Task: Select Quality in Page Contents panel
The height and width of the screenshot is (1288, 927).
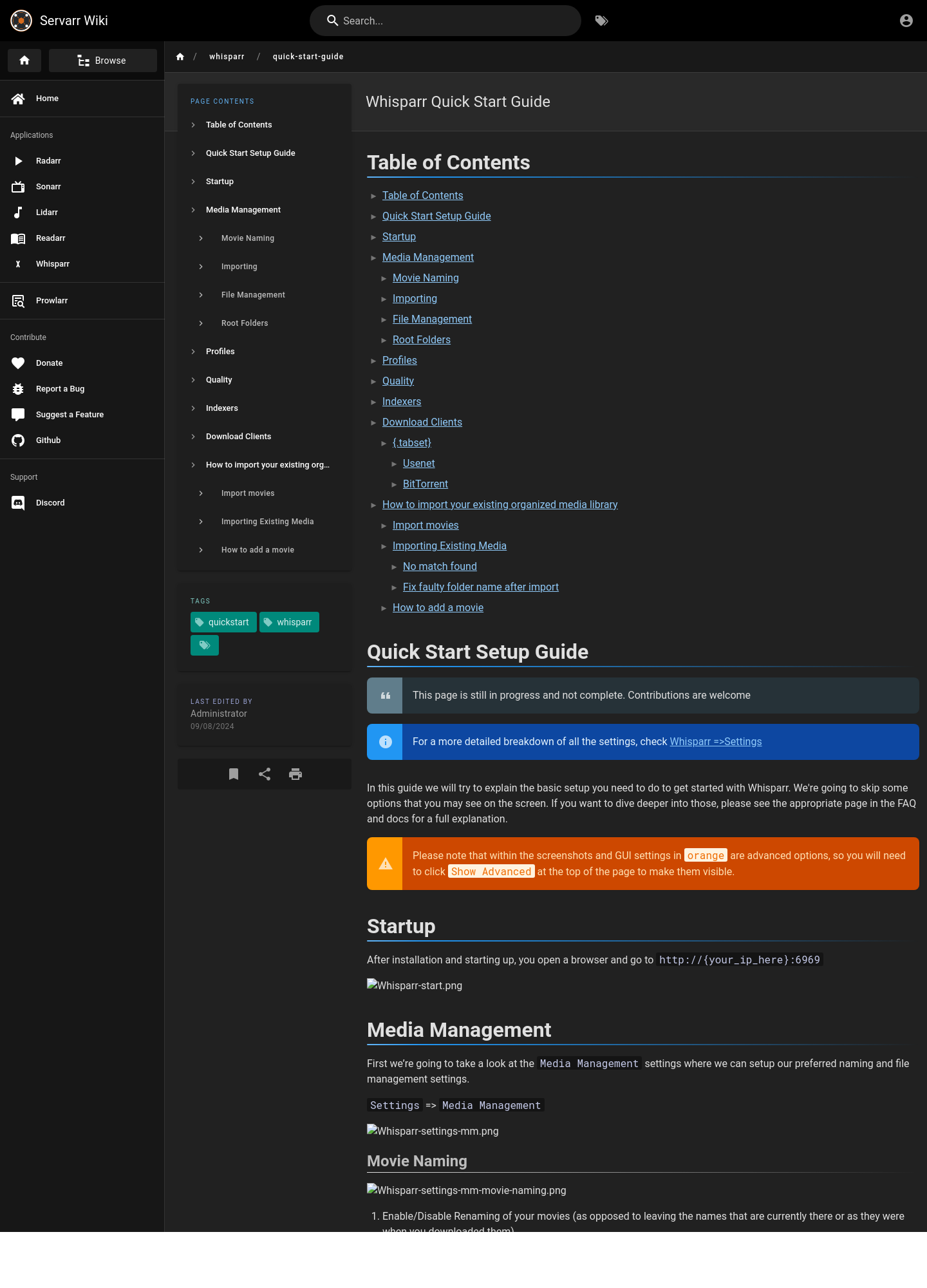Action: point(265,380)
